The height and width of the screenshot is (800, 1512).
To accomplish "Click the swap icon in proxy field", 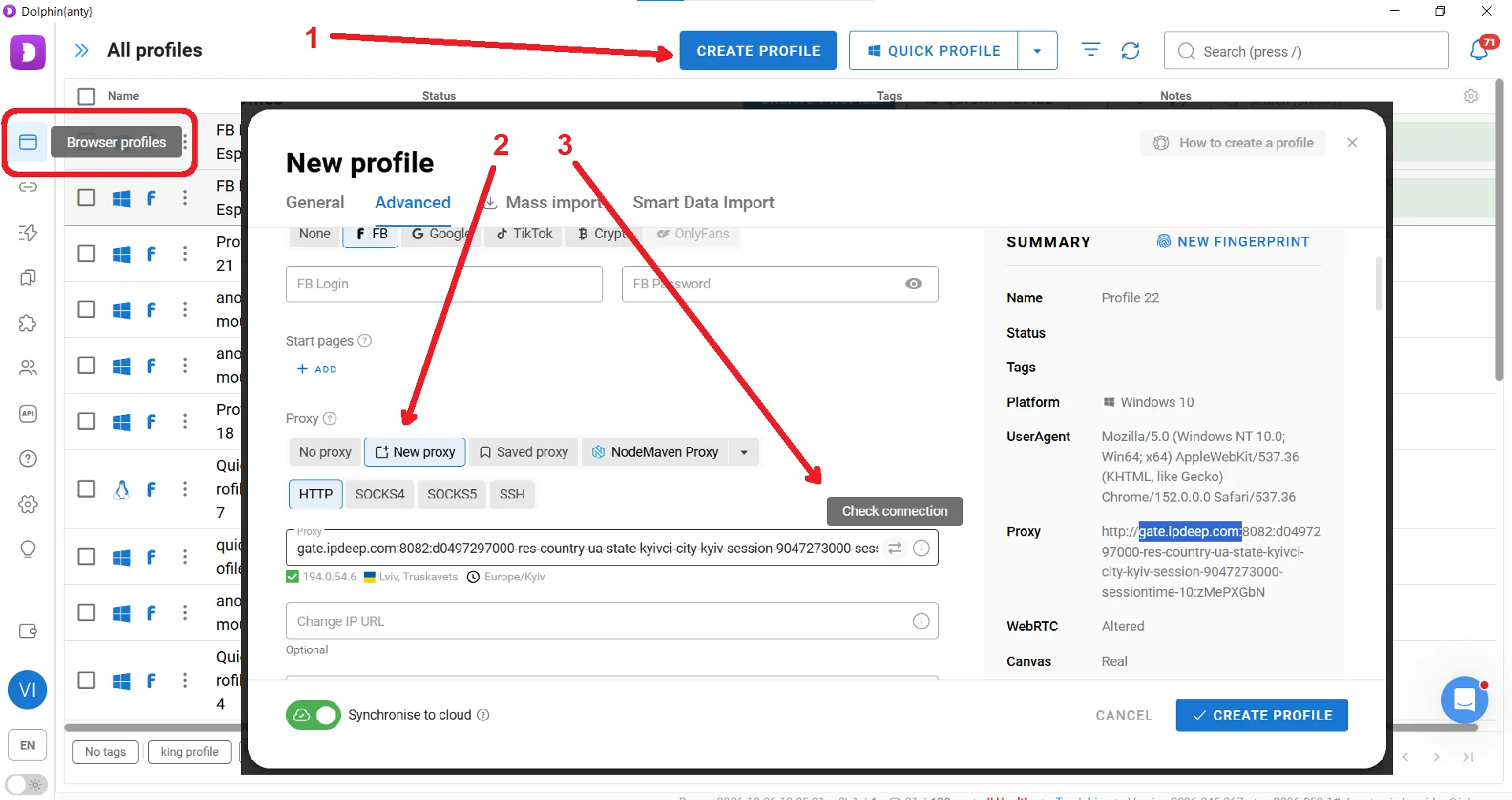I will (x=895, y=548).
